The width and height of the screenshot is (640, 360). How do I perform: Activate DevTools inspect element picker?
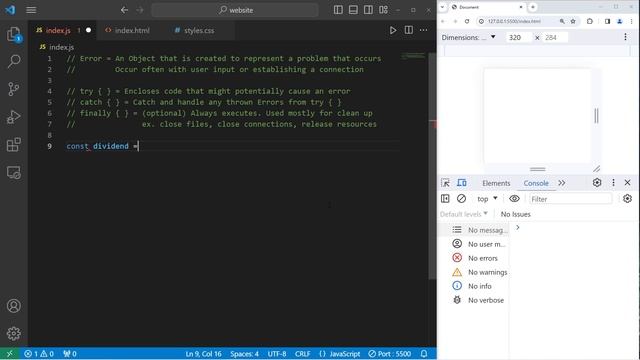point(445,183)
